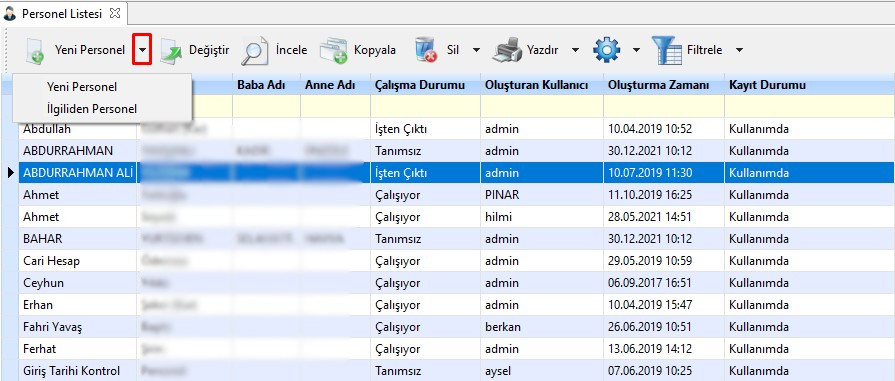This screenshot has height=381, width=895.
Task: Click the date 10.04.2019 10:52
Action: click(x=650, y=129)
